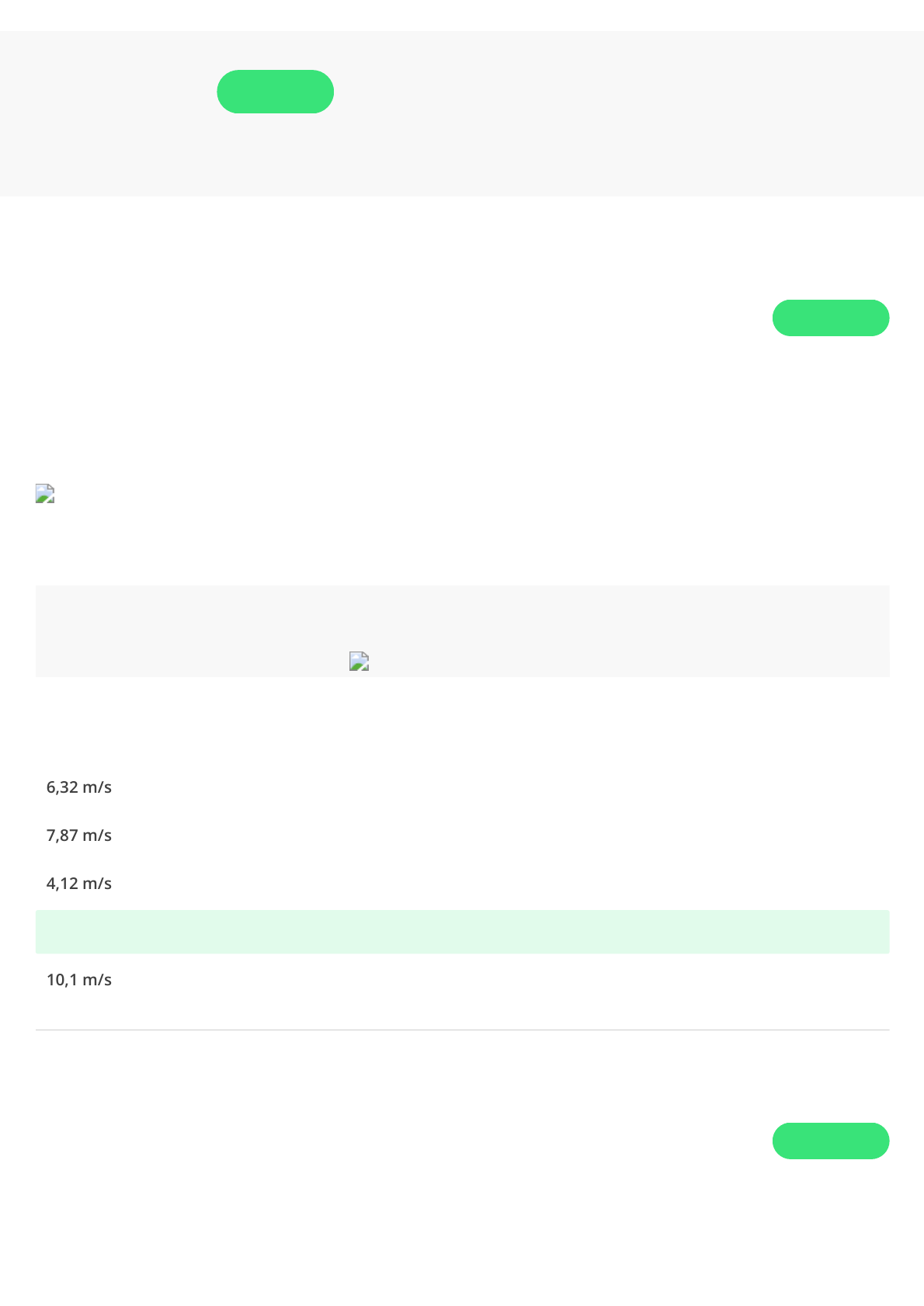This screenshot has height=1306, width=924.
Task: Activate the topmost green rounded button
Action: point(276,92)
